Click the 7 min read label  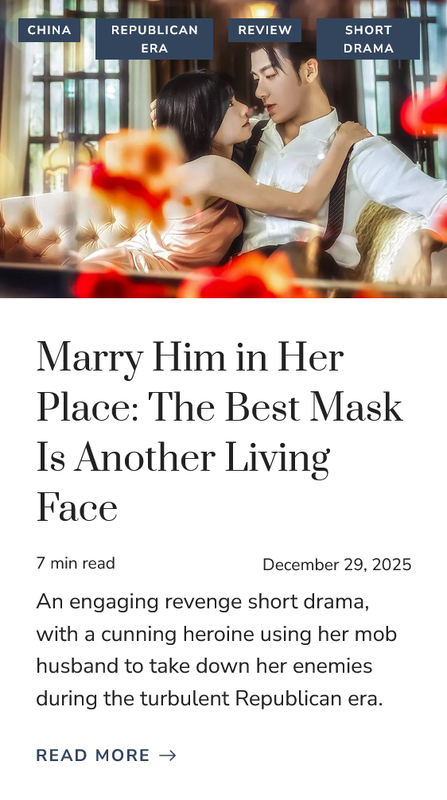tap(76, 563)
